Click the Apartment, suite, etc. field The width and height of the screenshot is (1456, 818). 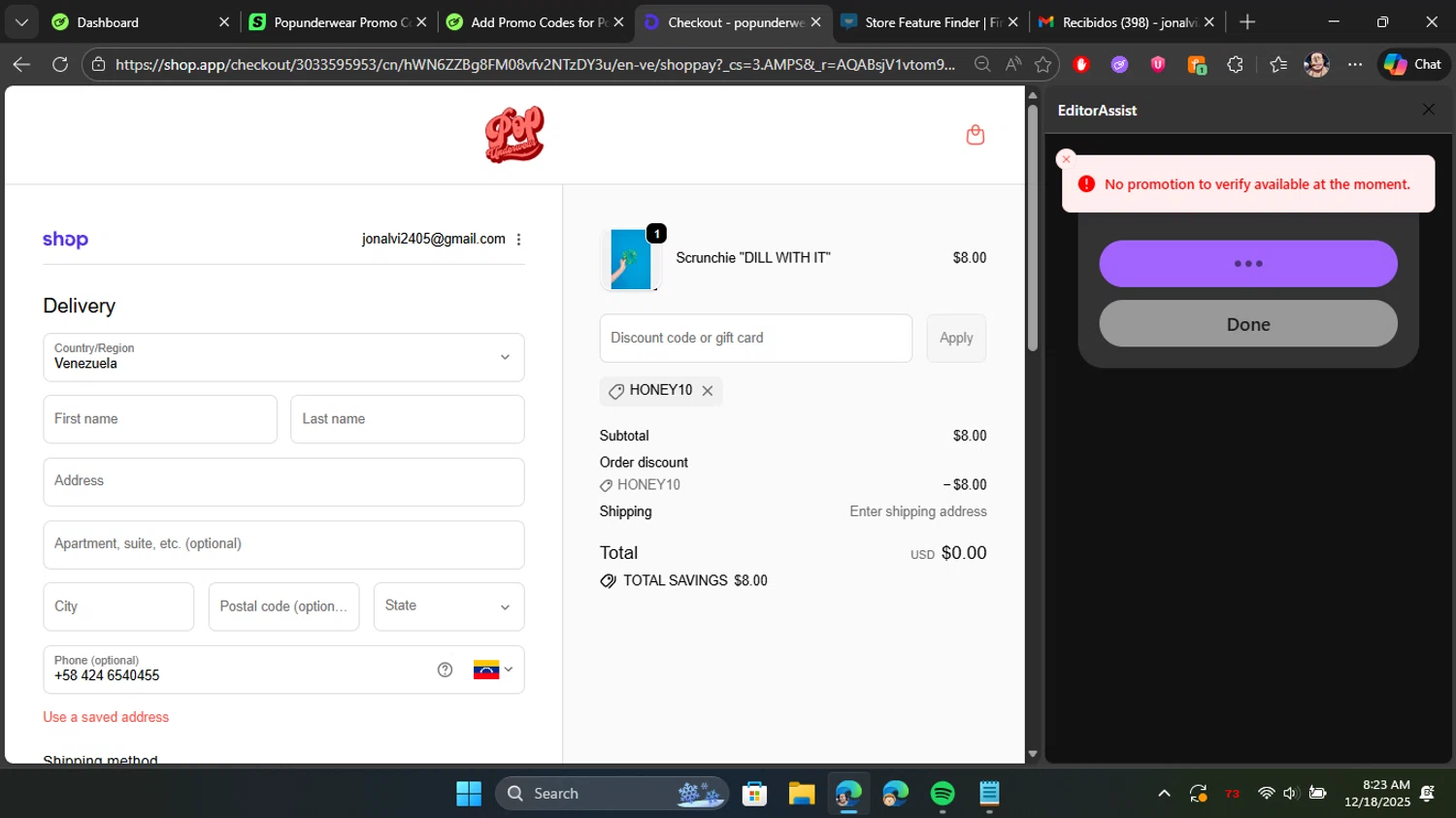click(283, 544)
